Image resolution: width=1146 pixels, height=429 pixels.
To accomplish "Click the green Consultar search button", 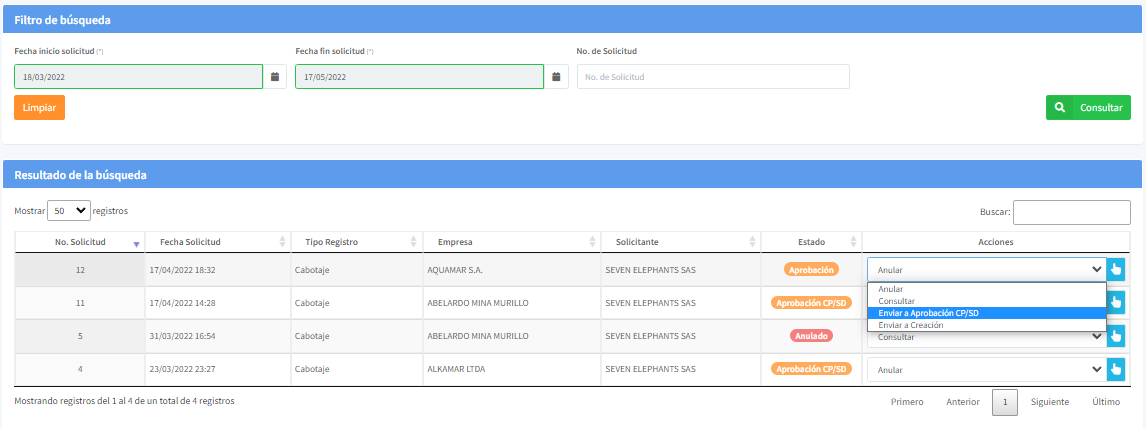I will click(x=1088, y=108).
